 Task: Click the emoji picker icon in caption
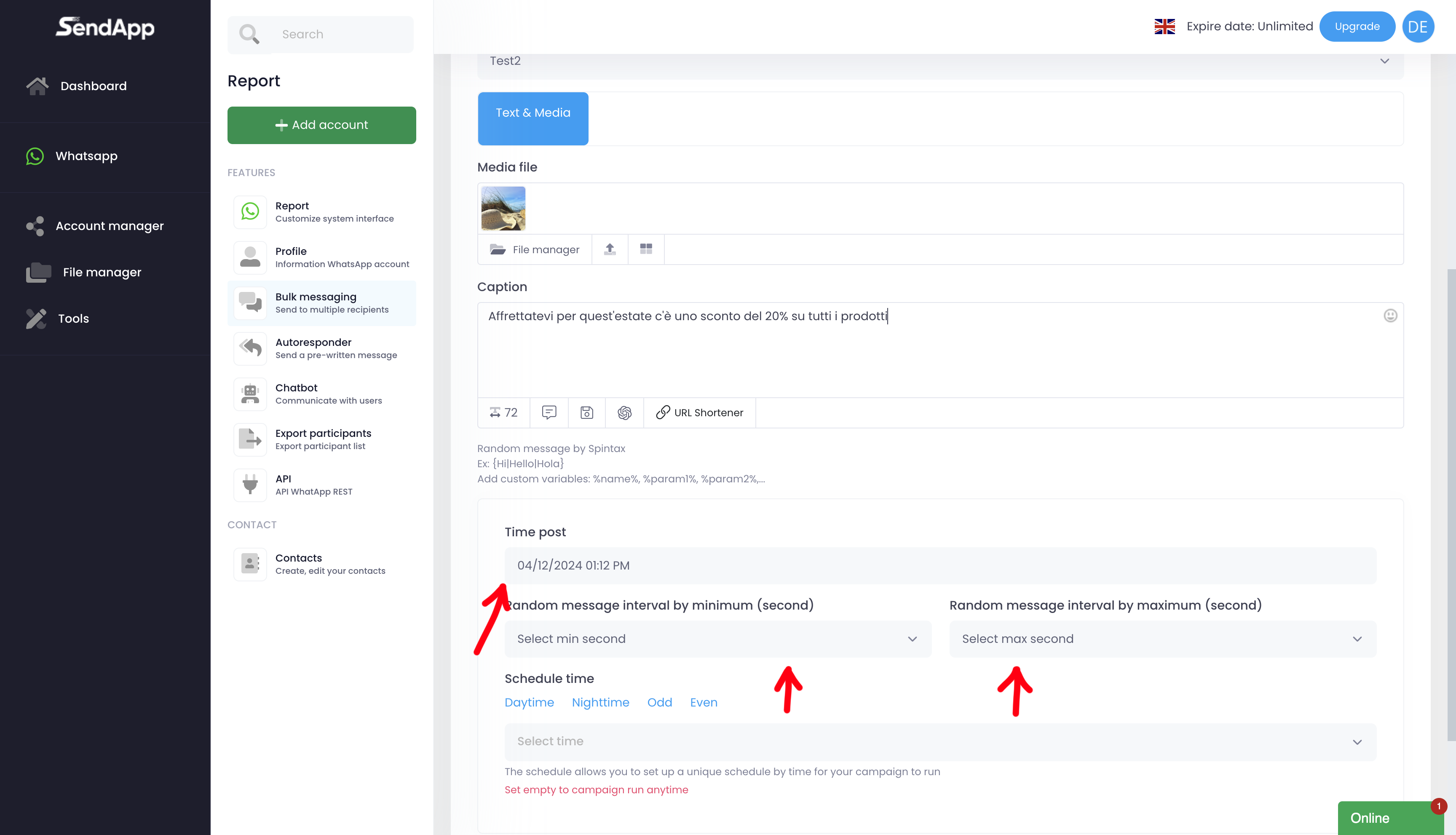point(1390,316)
